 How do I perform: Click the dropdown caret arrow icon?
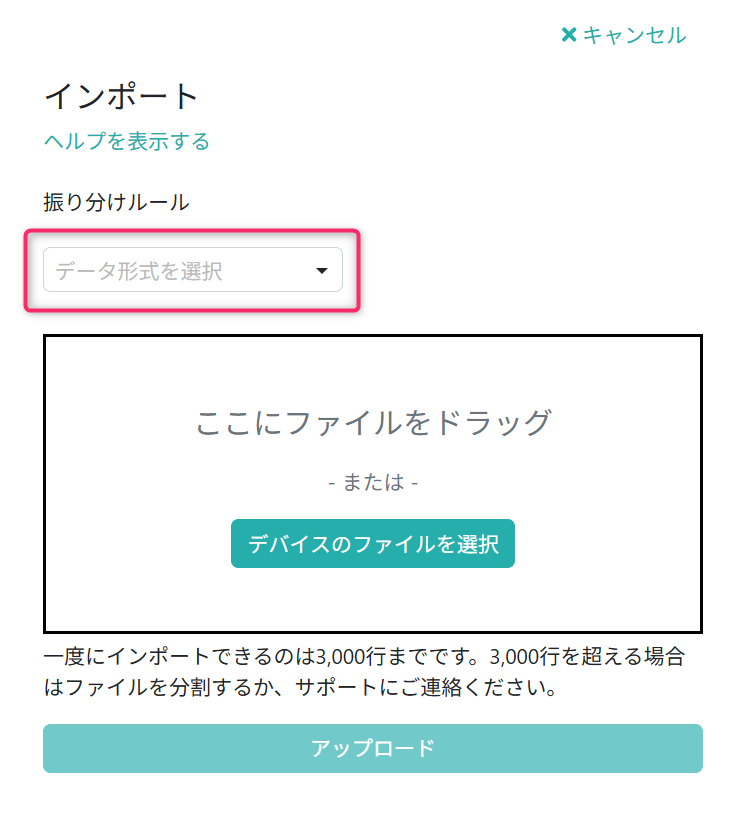point(322,271)
